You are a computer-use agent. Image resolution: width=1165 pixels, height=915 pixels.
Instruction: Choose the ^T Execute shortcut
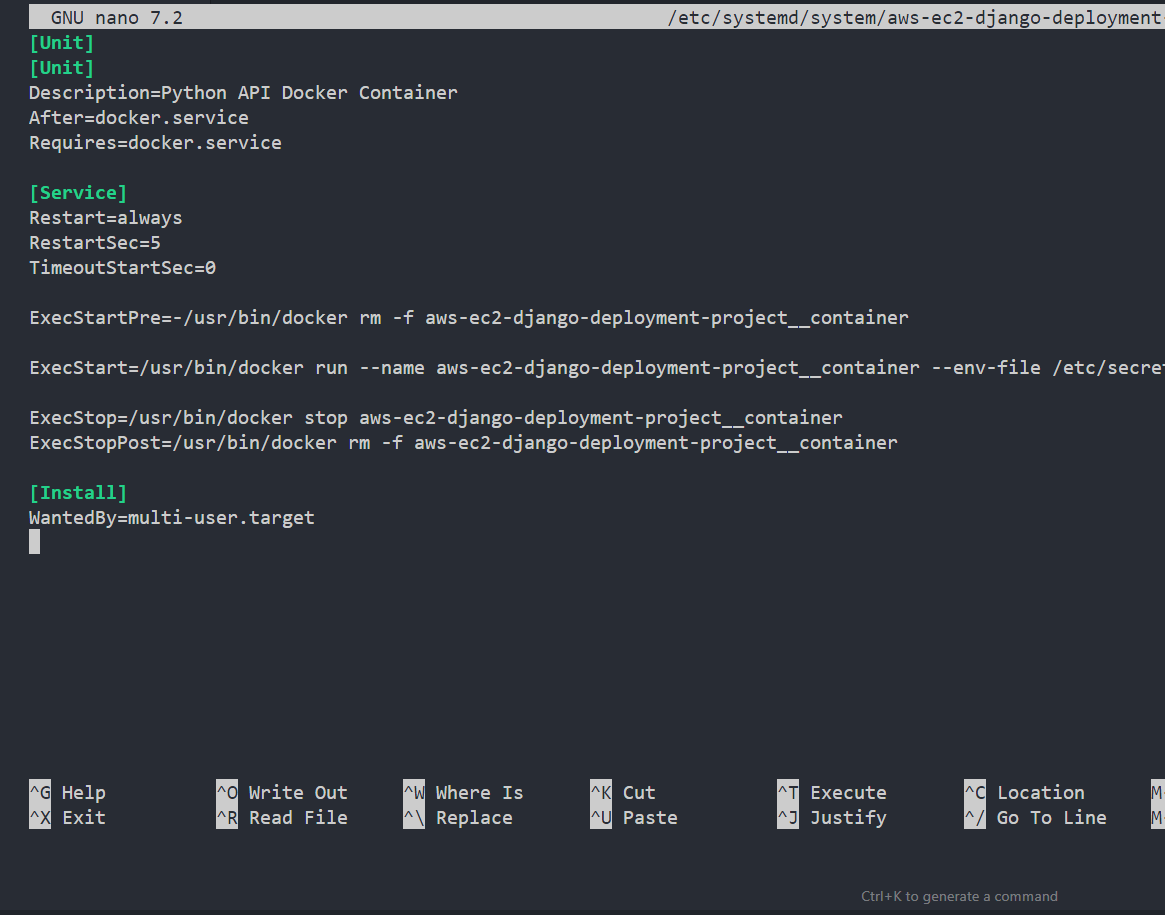(x=832, y=792)
